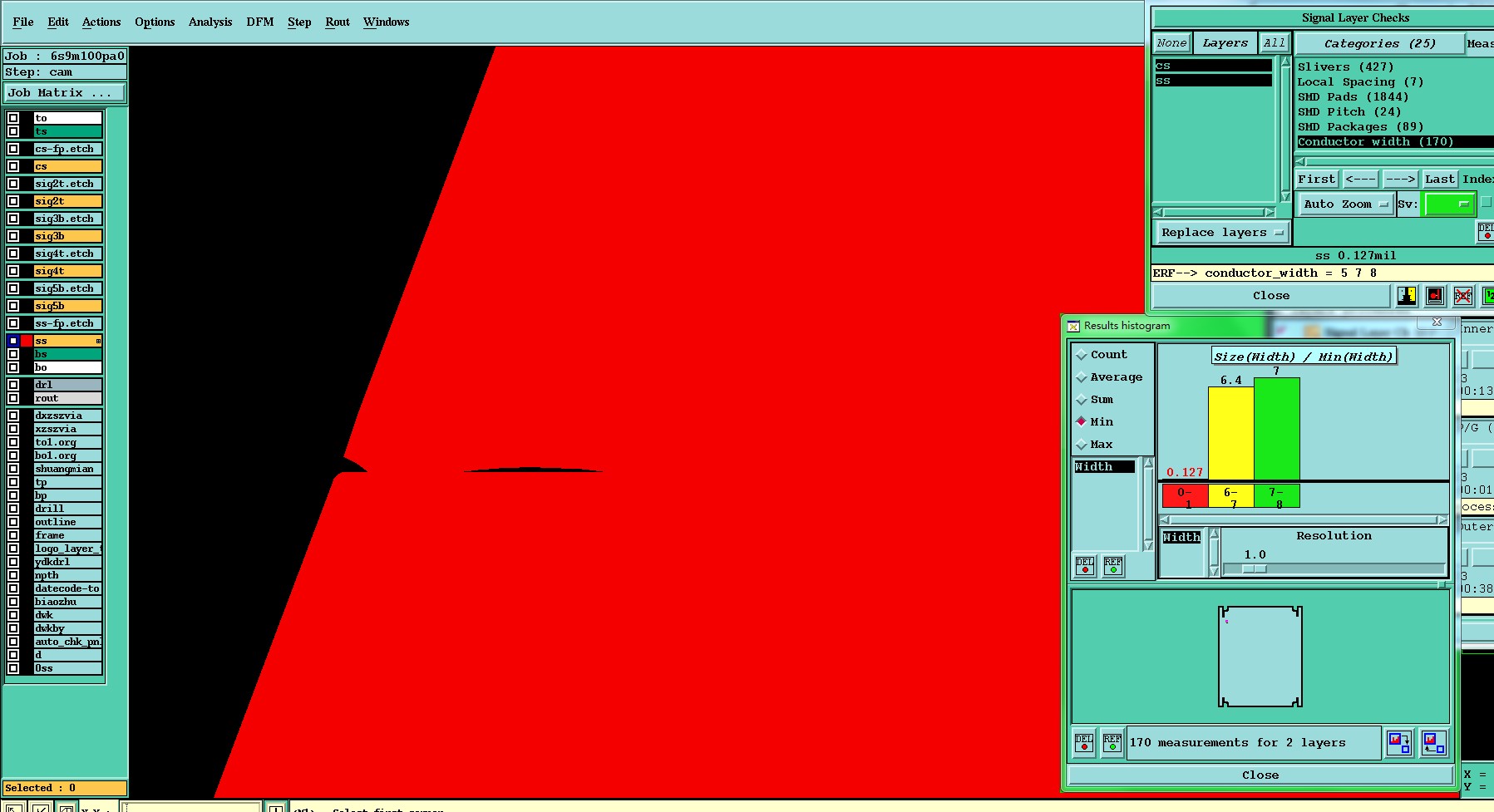This screenshot has width=1494, height=812.
Task: Select SMD Pads (1844) category
Action: pyautogui.click(x=1353, y=97)
